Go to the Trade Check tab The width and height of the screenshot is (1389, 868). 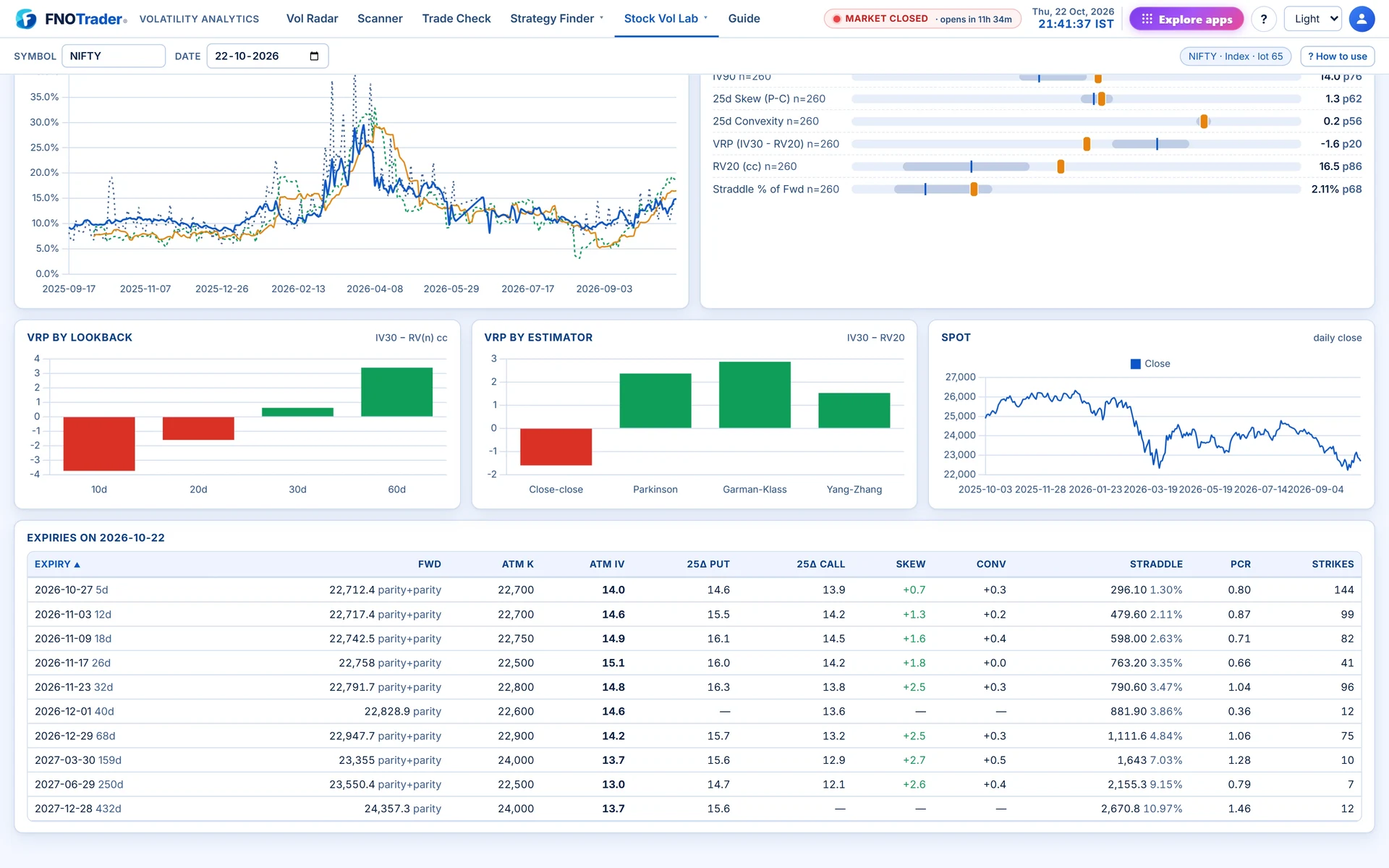click(456, 19)
